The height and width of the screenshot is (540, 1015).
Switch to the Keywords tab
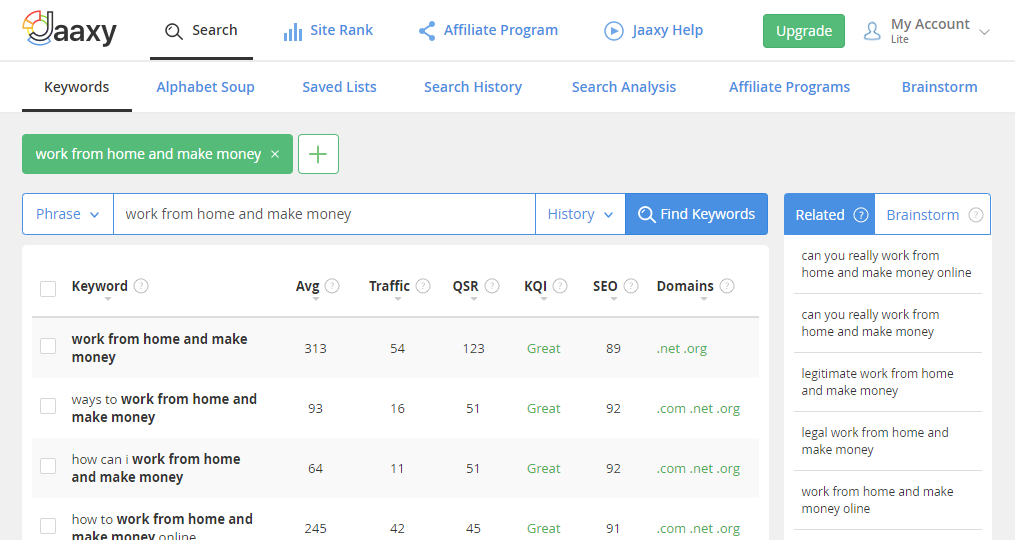coord(76,87)
